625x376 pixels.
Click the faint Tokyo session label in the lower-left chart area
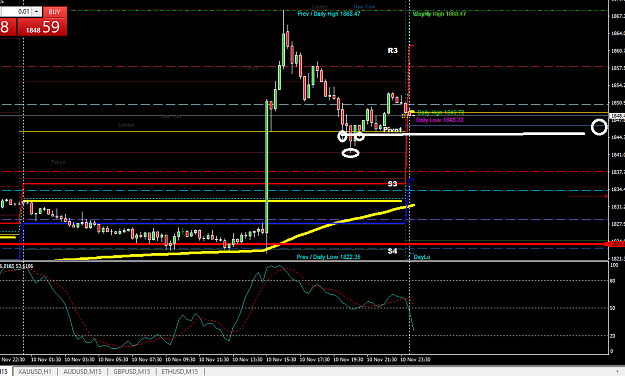[x=58, y=162]
